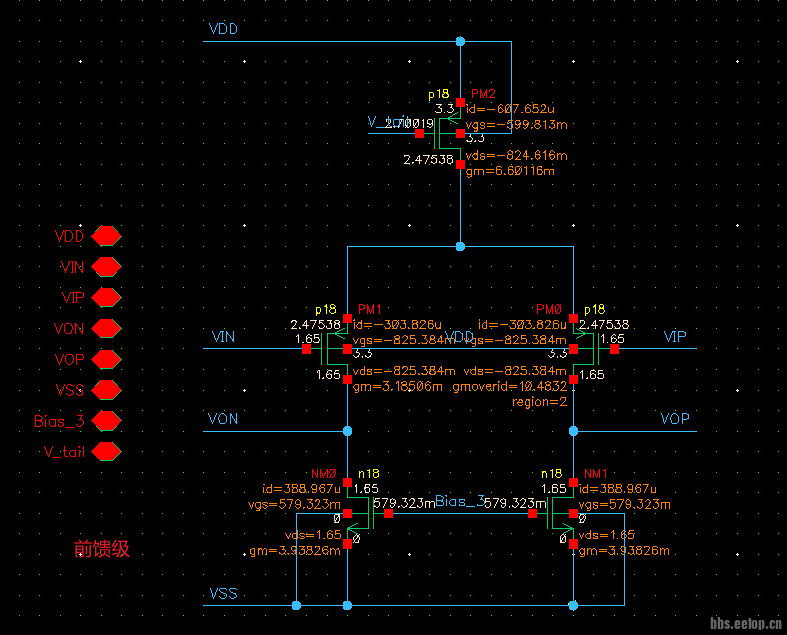The width and height of the screenshot is (787, 635).
Task: Click the NM1 vds=1.65 annotation
Action: 607,535
